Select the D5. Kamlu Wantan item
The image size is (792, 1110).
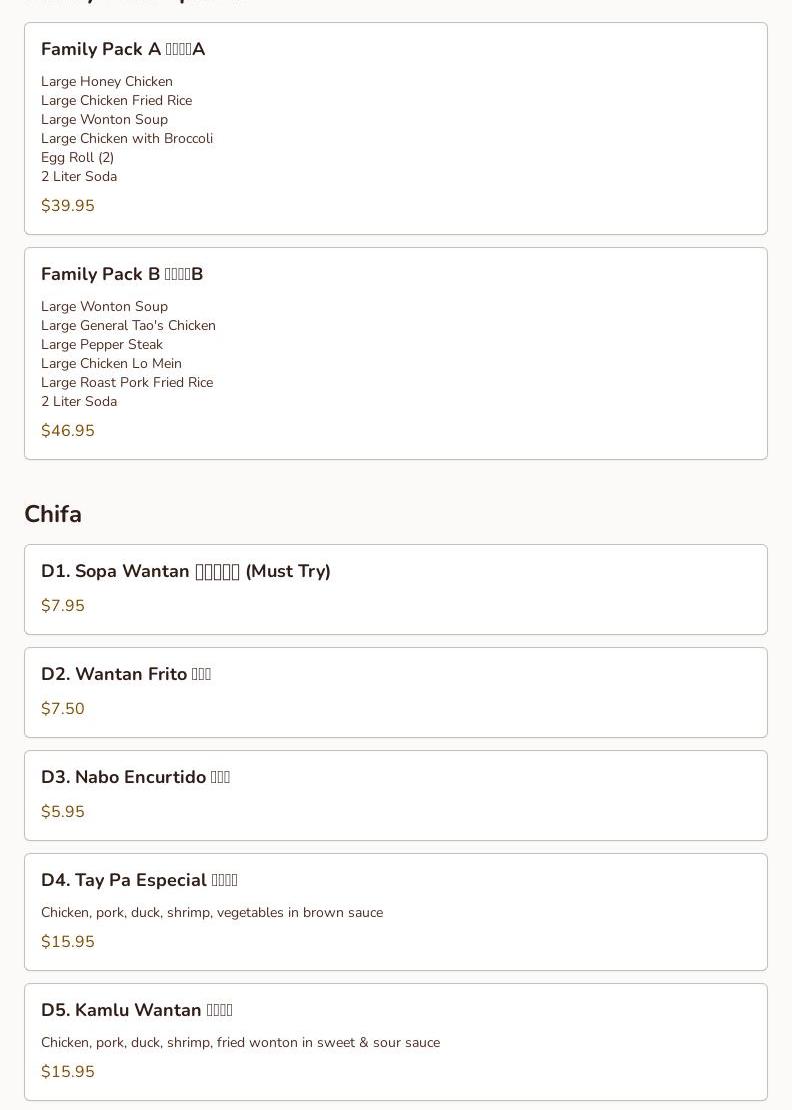(x=396, y=1042)
